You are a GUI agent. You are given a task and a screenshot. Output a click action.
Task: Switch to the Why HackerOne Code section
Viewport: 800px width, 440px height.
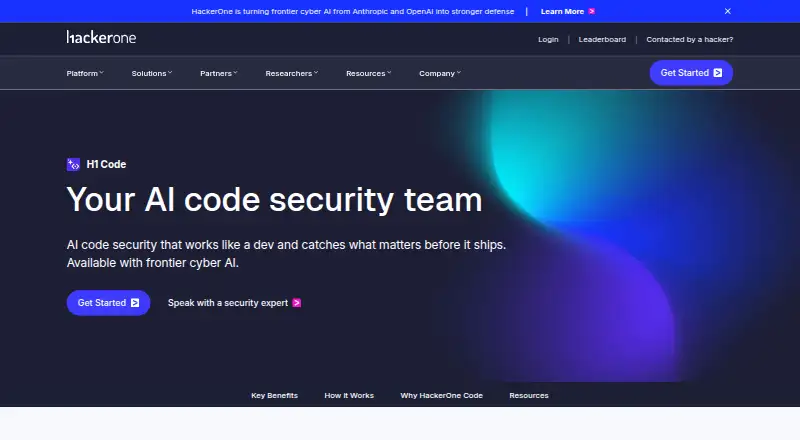click(441, 396)
